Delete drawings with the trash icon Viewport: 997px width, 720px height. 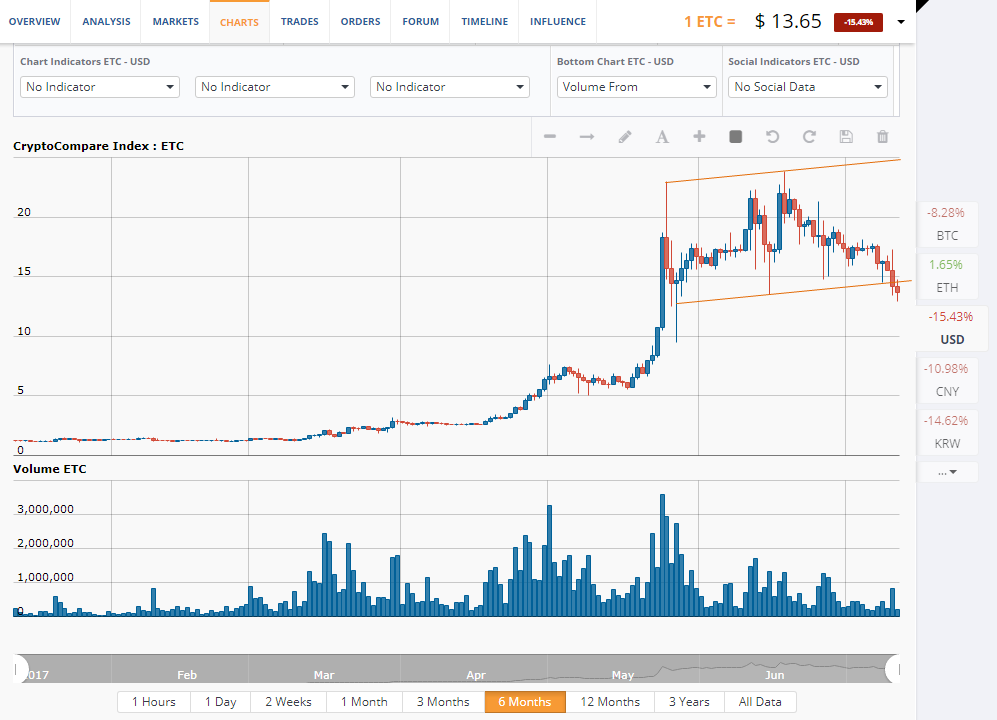[x=882, y=137]
